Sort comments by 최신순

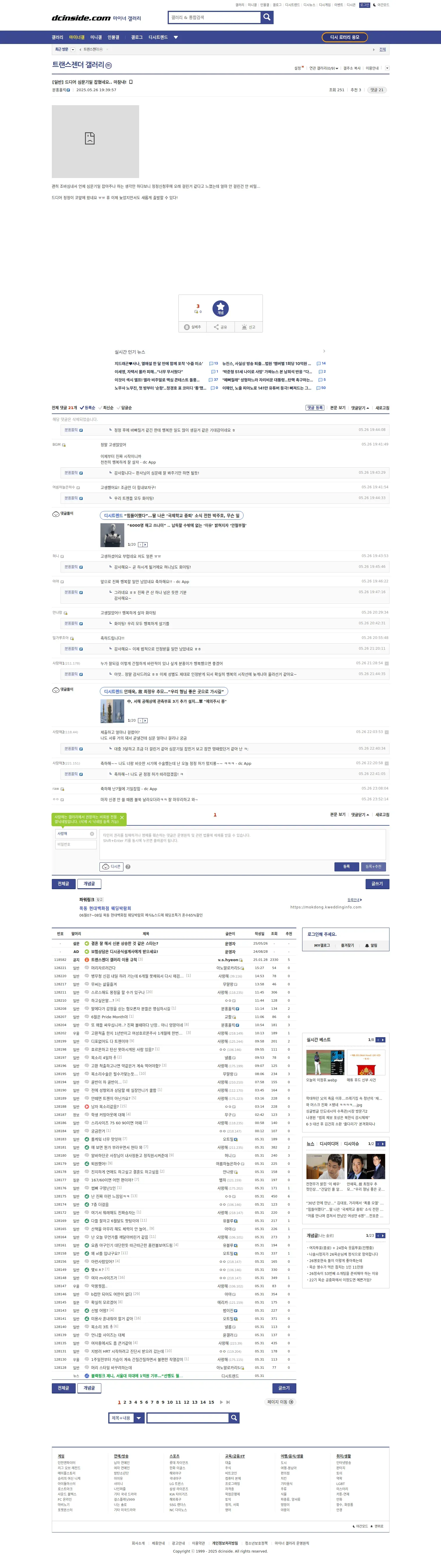click(x=107, y=408)
